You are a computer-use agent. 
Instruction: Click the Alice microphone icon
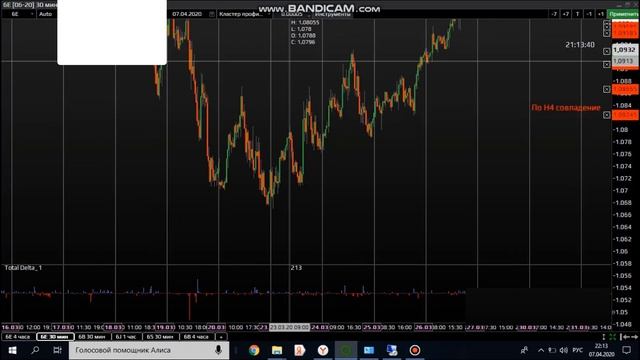pyautogui.click(x=218, y=350)
